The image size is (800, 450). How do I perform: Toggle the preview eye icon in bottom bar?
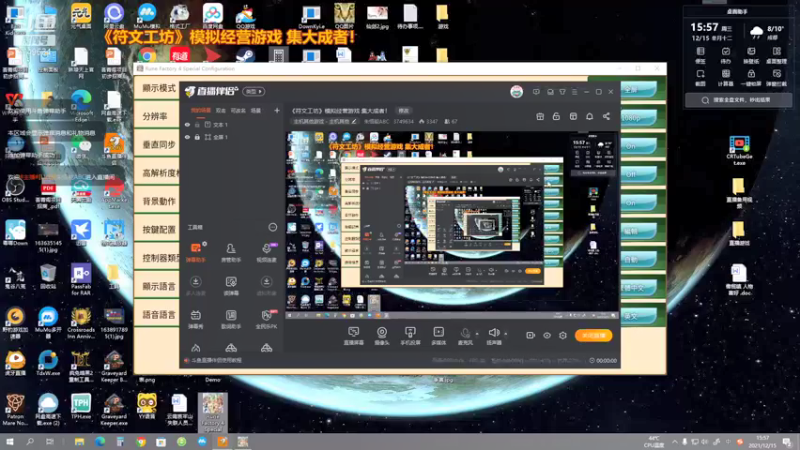click(x=546, y=335)
